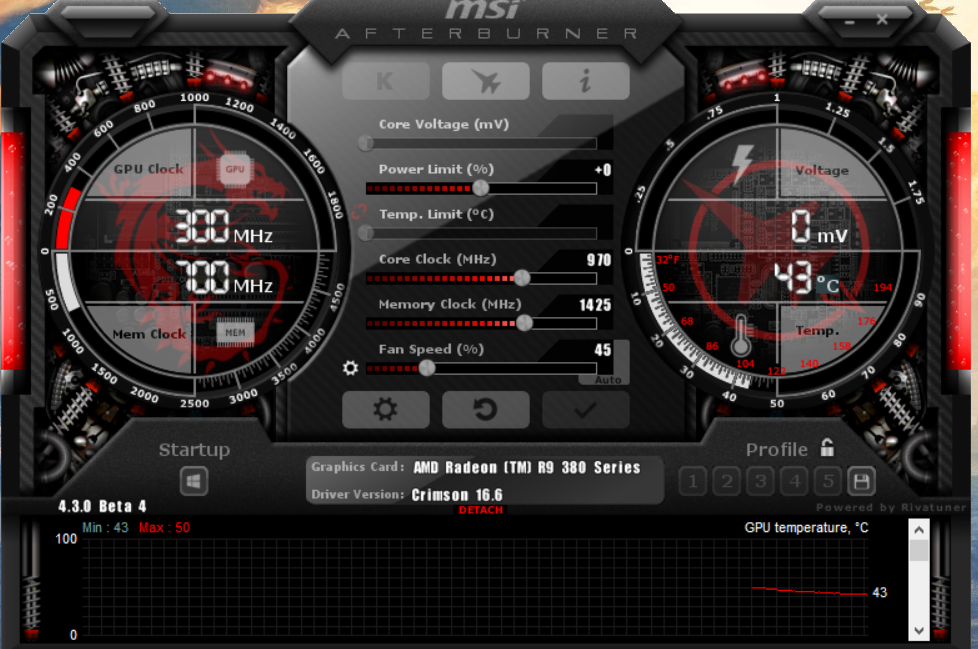
Task: Apply settings with the checkmark button
Action: pyautogui.click(x=585, y=410)
